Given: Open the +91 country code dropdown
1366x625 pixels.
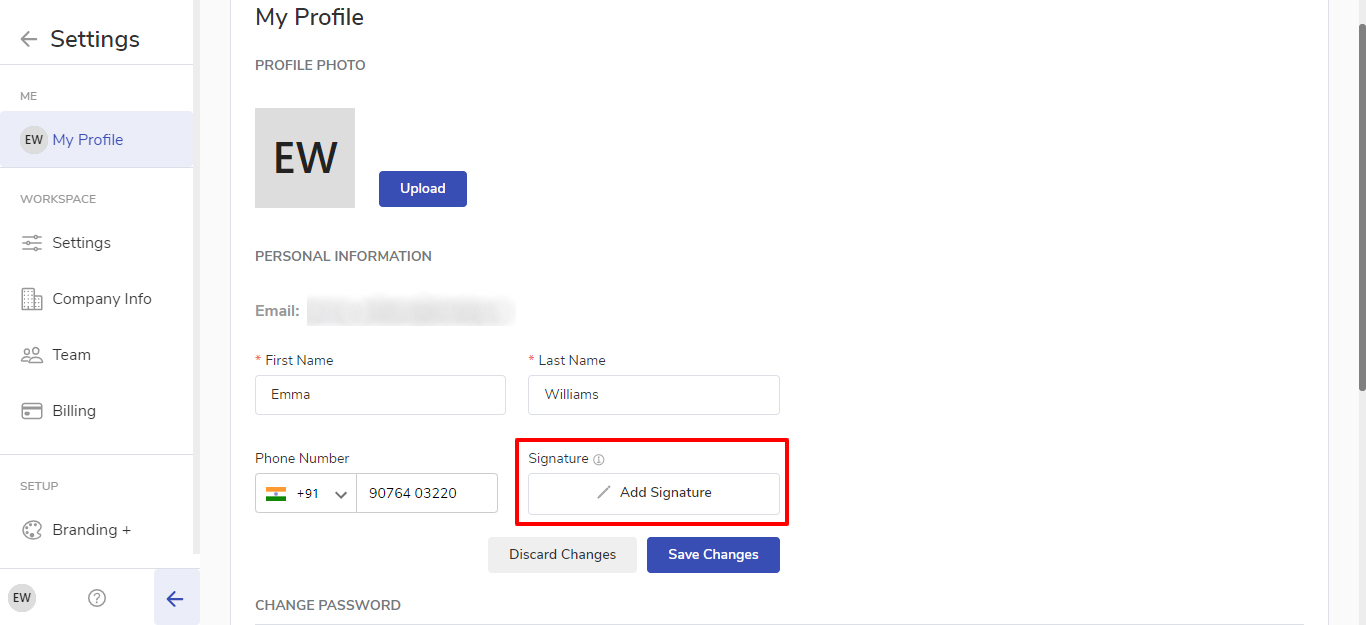Looking at the screenshot, I should (306, 494).
